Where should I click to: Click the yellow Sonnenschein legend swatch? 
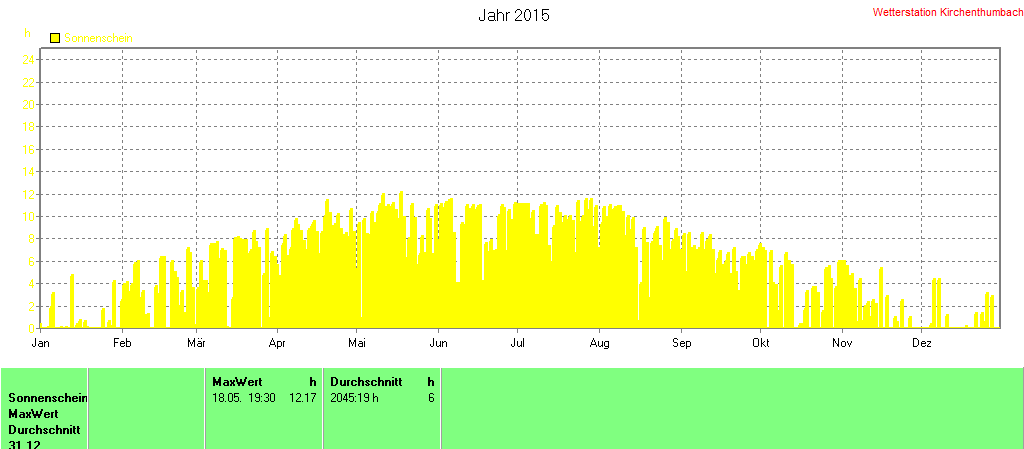tap(55, 38)
